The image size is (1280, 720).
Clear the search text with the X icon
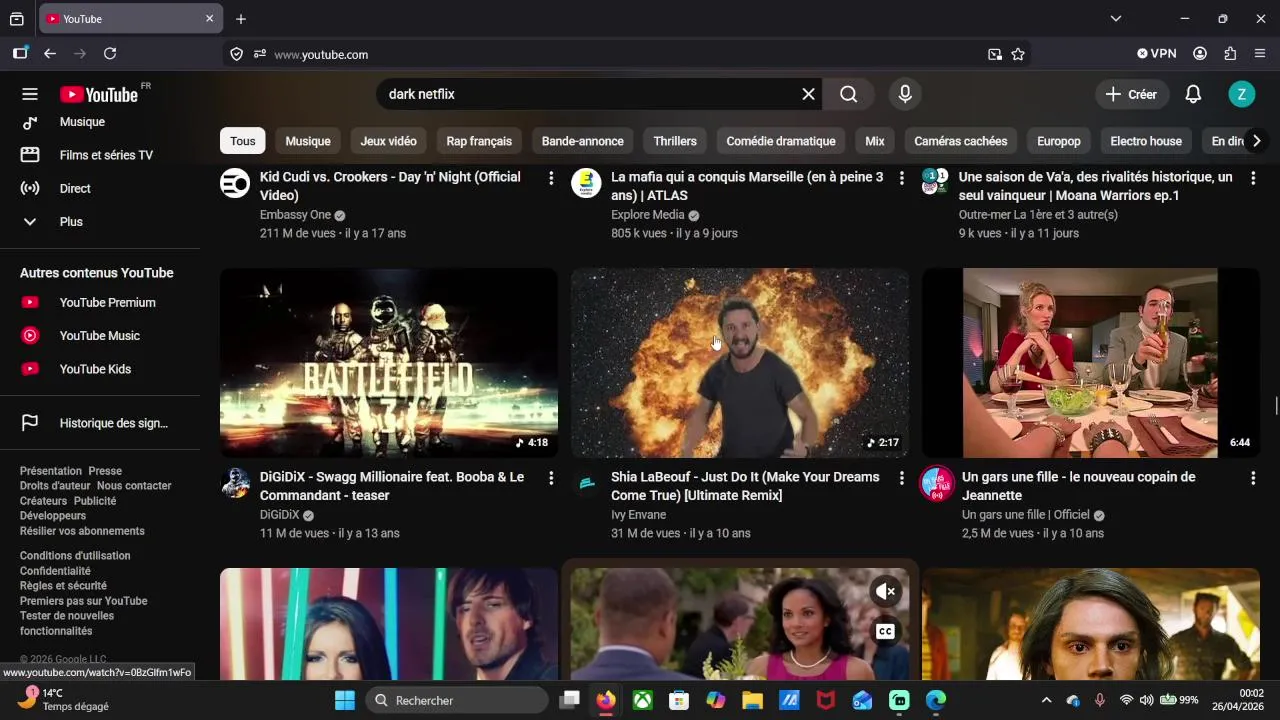(808, 94)
